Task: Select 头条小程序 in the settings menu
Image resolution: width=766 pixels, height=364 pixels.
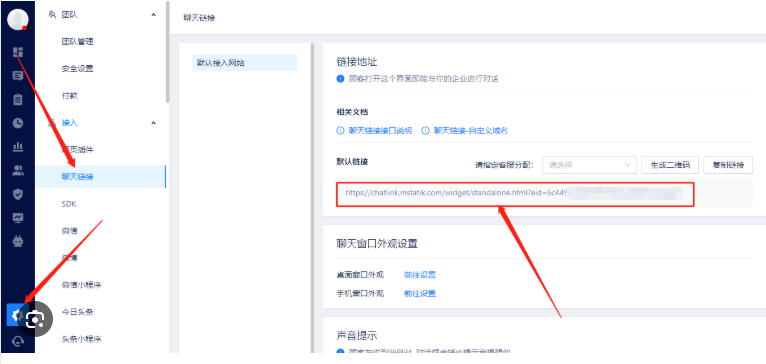Action: (x=81, y=339)
